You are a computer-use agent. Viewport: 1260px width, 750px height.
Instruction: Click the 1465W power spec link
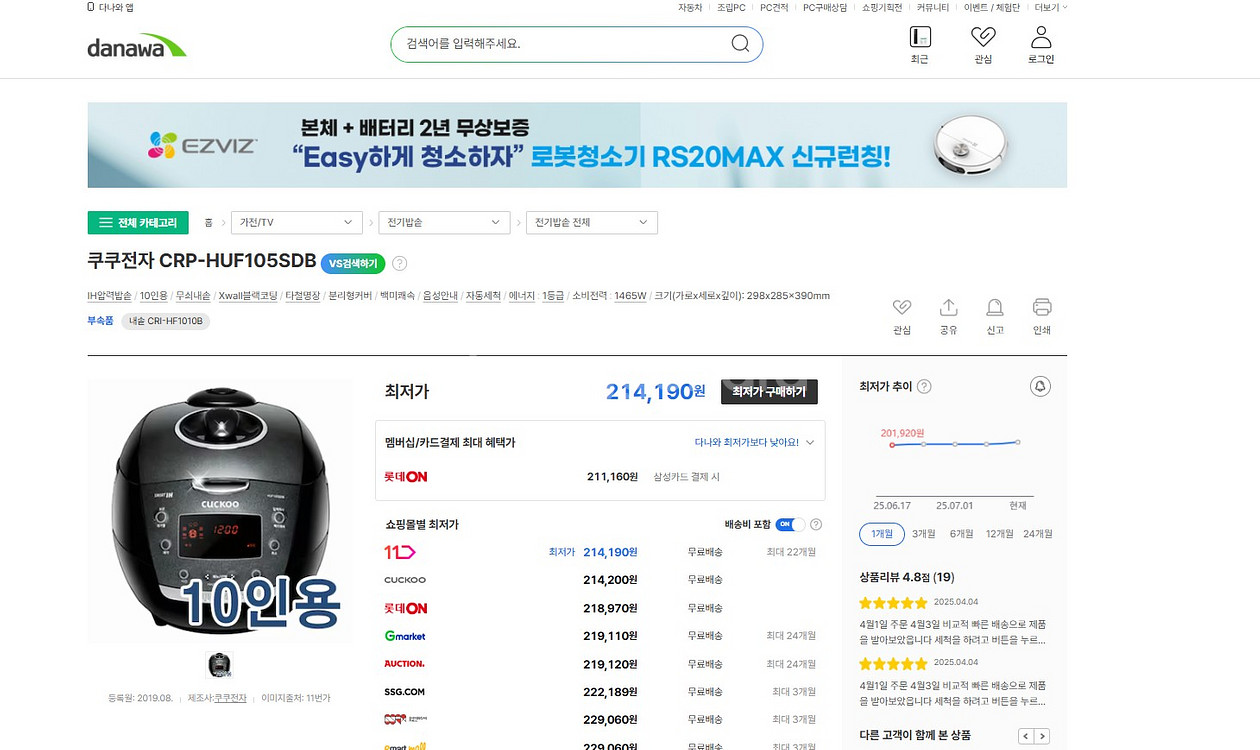(630, 296)
